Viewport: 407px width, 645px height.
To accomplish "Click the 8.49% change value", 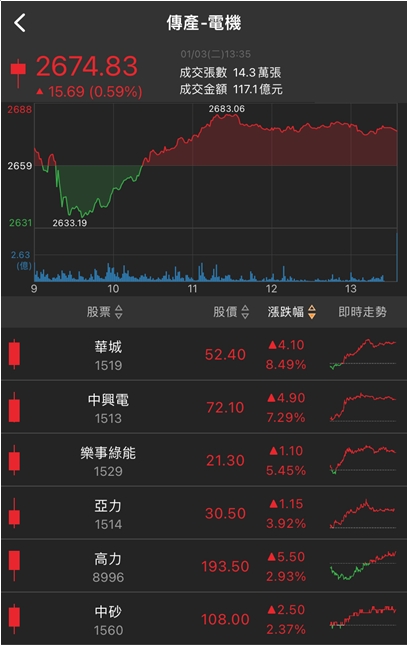I will [286, 364].
